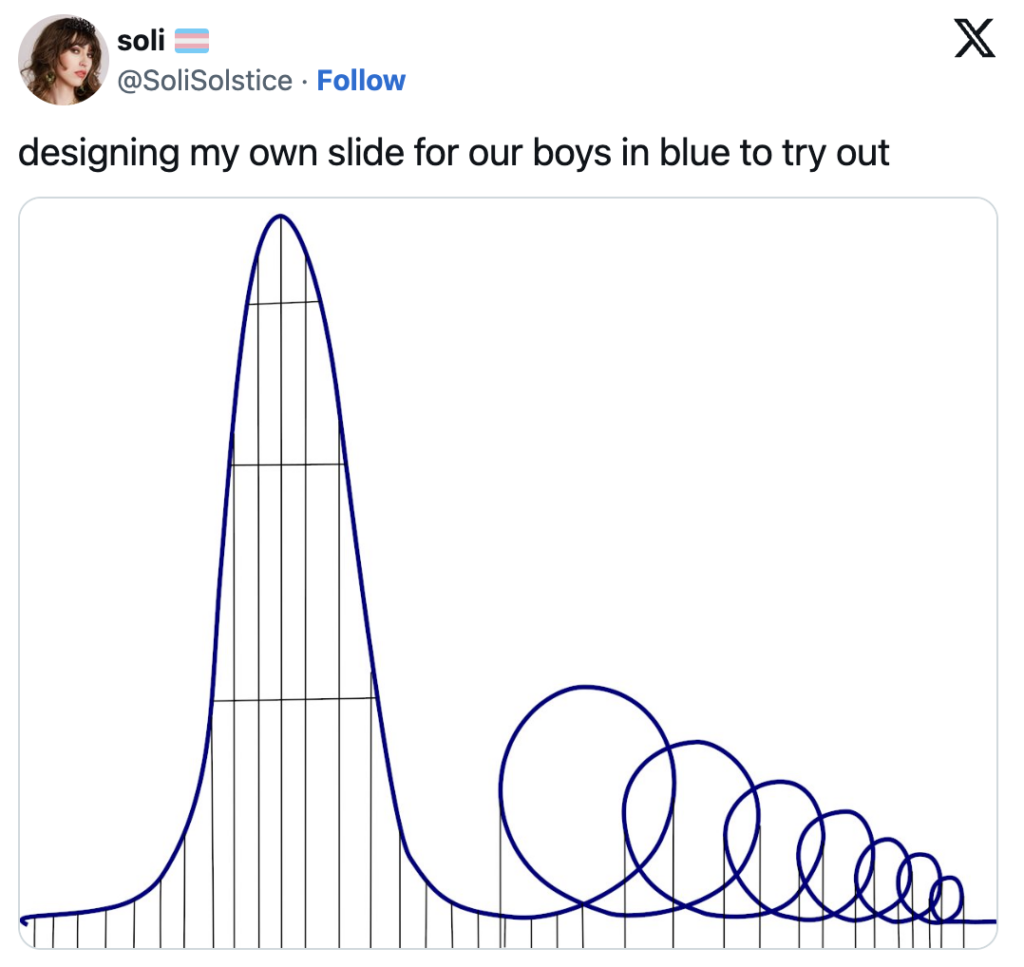Click the display name soli
Screen dimensions: 1024x967
click(x=141, y=40)
